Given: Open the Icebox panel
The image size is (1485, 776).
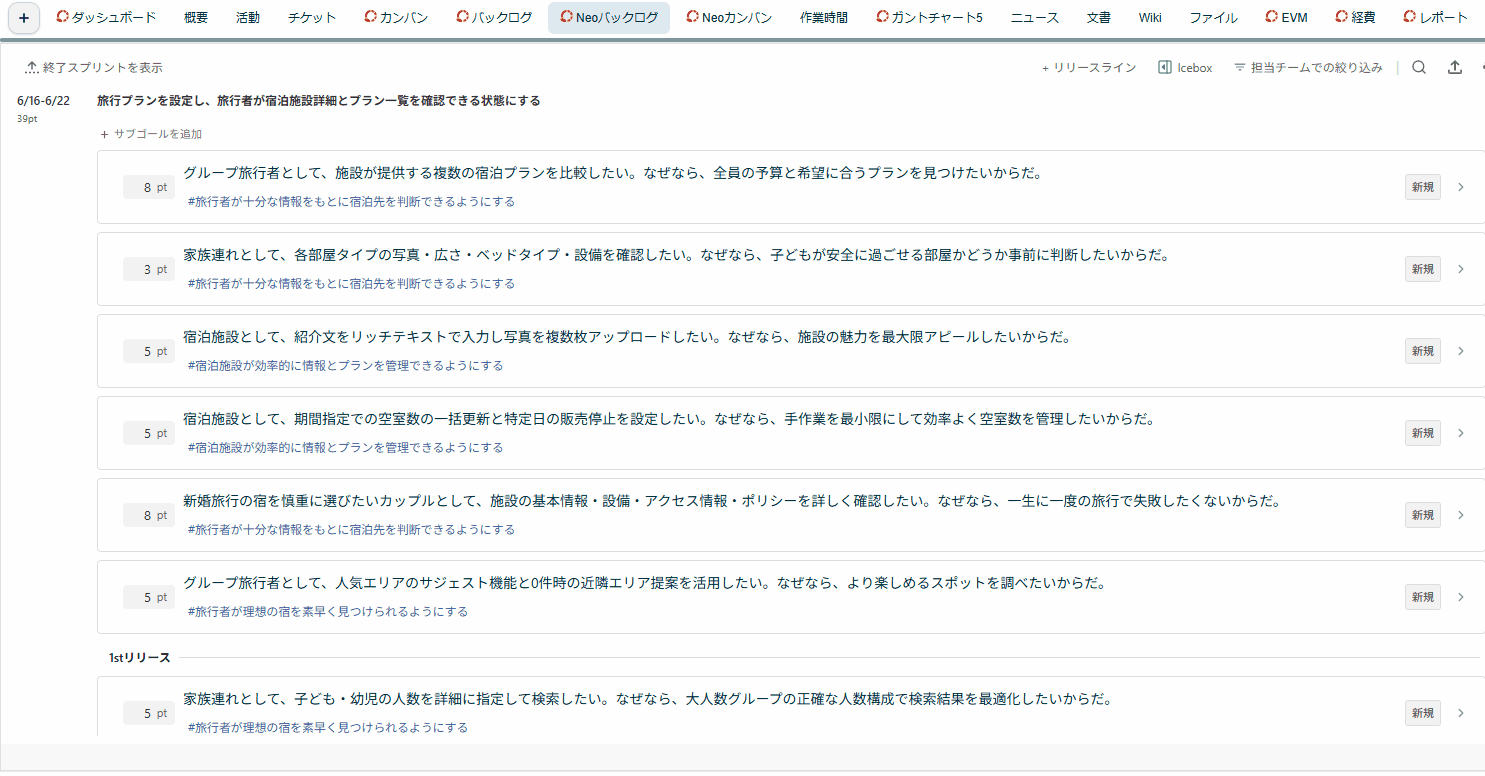Looking at the screenshot, I should 1185,67.
